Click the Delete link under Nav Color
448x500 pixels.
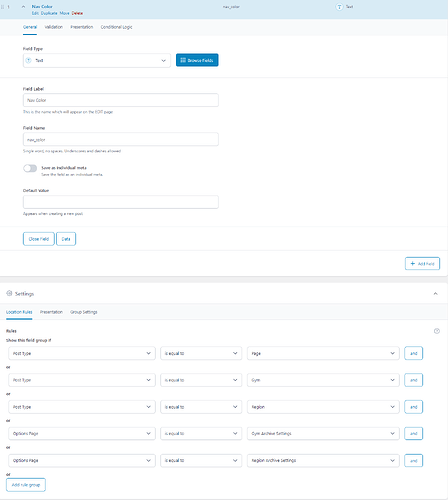pyautogui.click(x=77, y=13)
